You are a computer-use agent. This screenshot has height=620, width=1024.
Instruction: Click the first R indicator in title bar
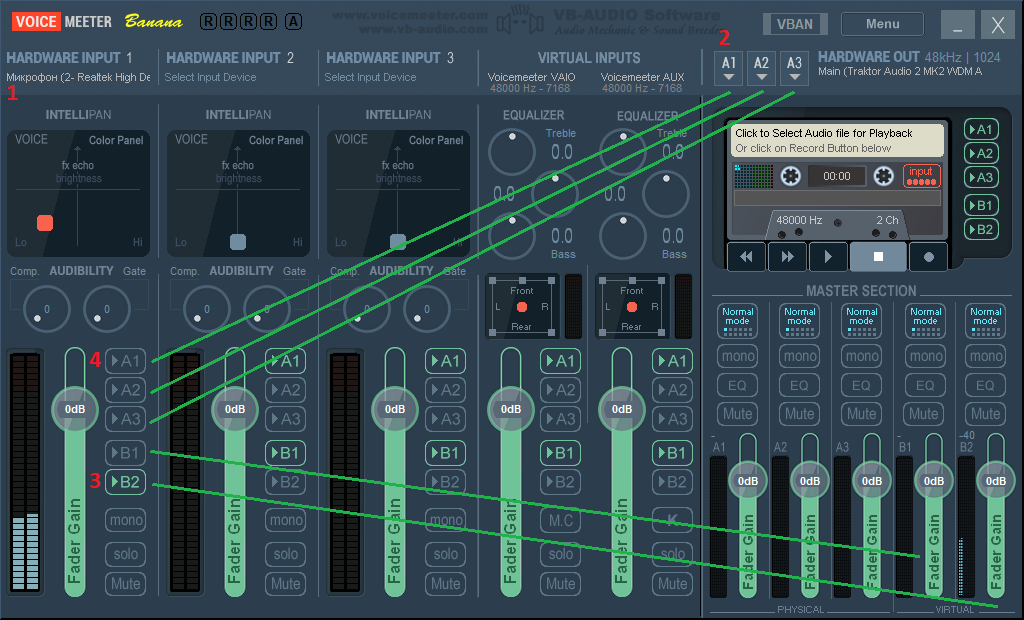tap(208, 22)
